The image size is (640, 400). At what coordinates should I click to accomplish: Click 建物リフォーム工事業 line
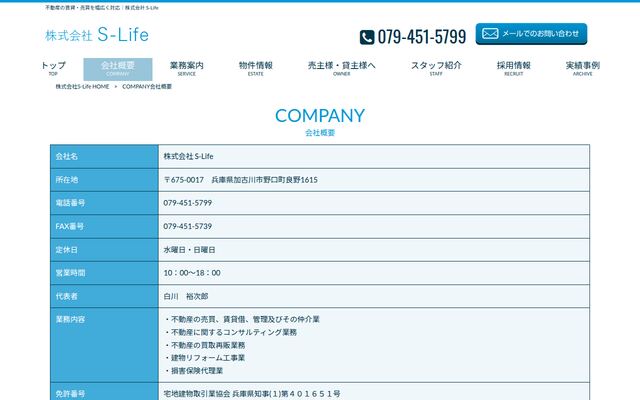click(204, 358)
